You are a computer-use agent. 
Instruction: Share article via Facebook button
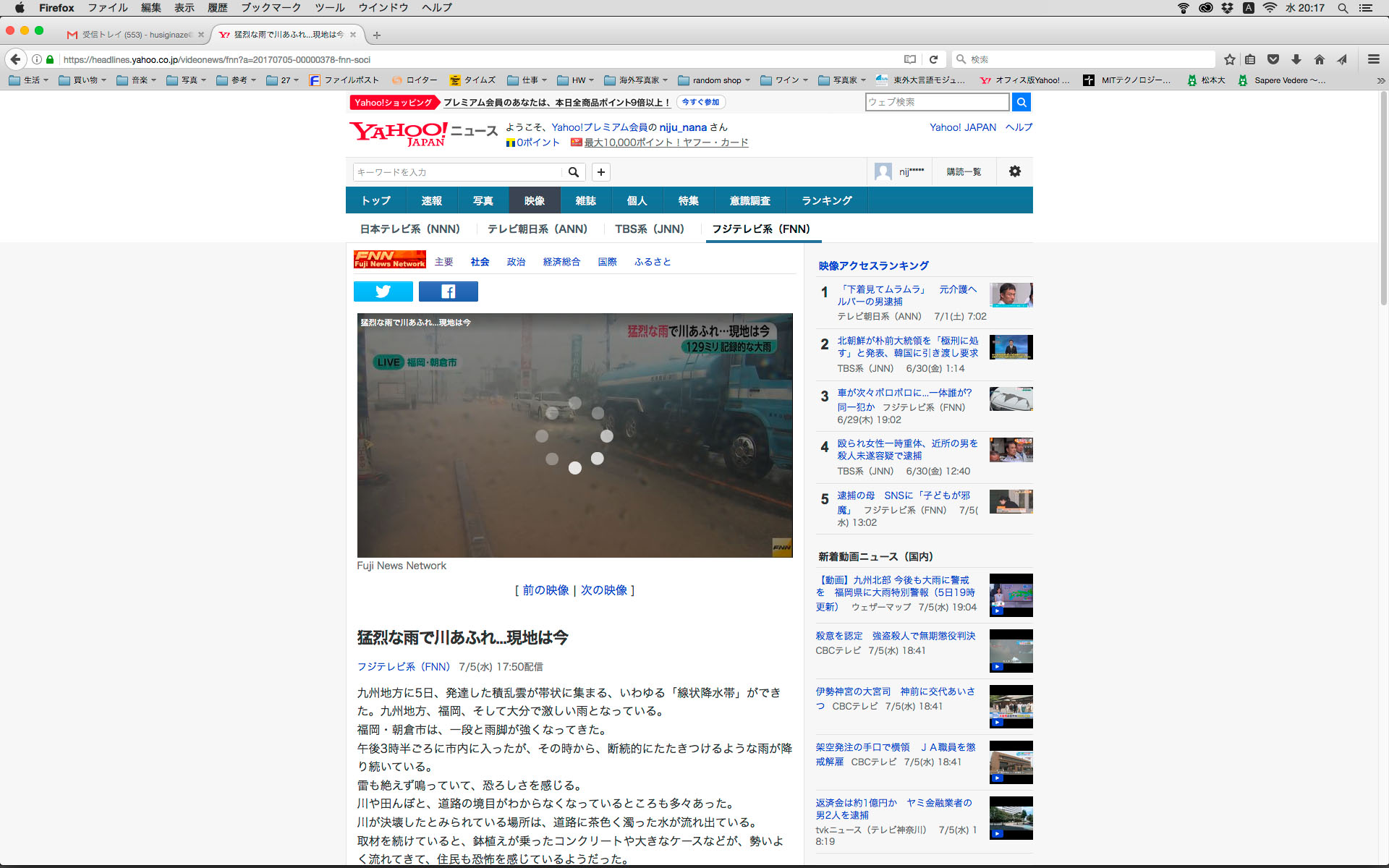coord(448,292)
